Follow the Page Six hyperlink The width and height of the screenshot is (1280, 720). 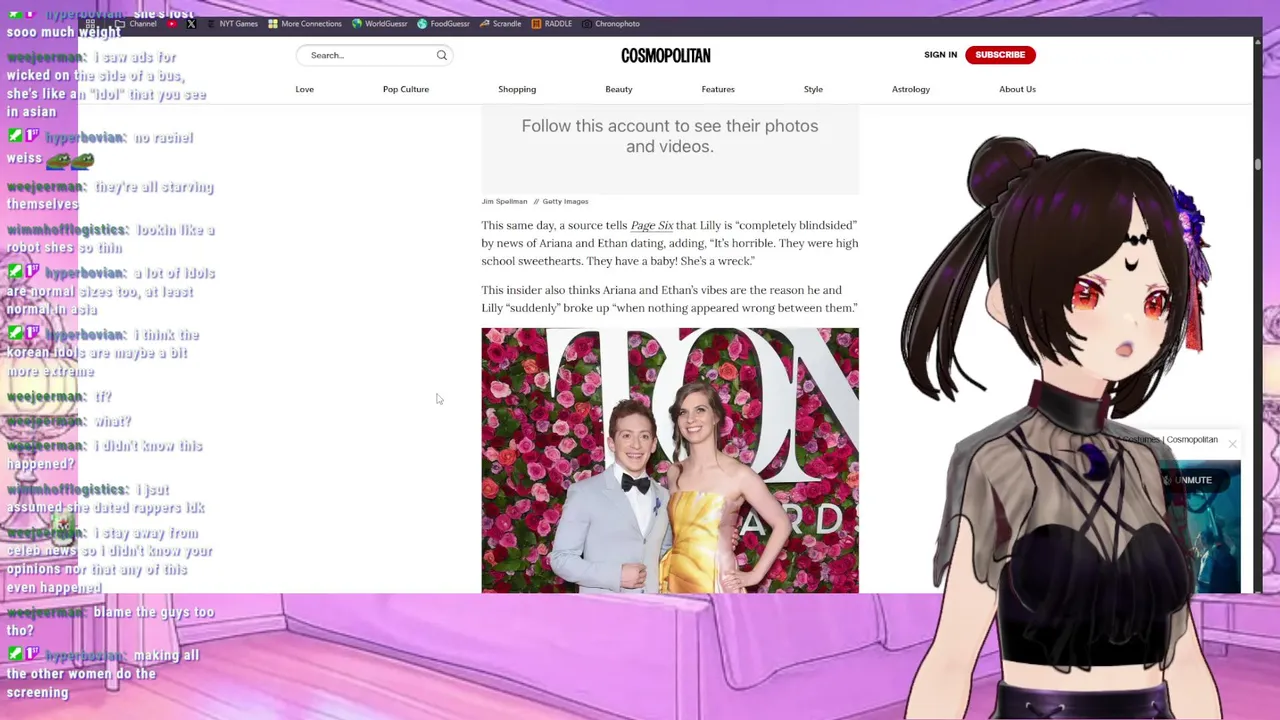(x=651, y=226)
